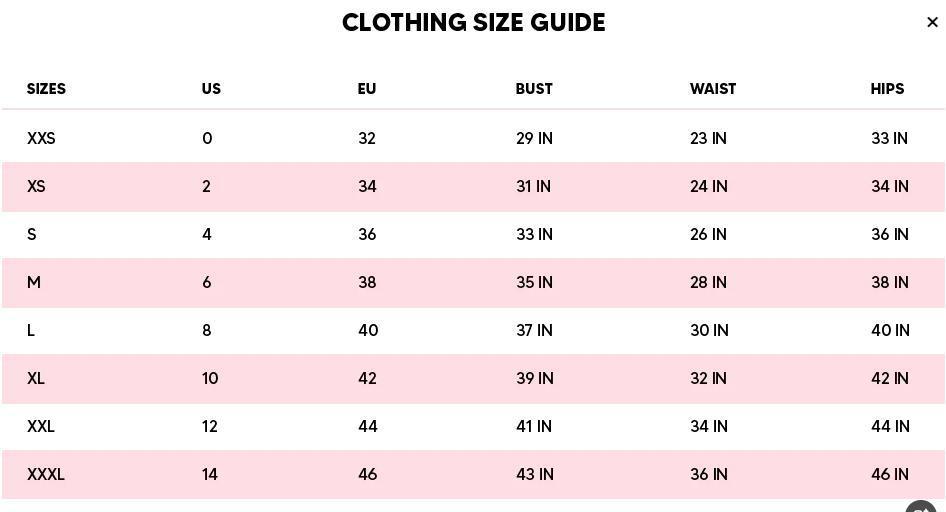
Task: Select the XL size label
Action: click(36, 378)
